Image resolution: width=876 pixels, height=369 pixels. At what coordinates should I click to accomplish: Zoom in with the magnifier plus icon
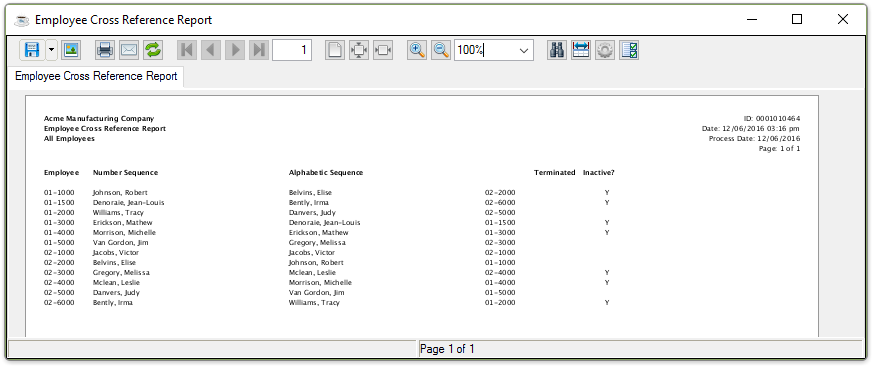click(417, 50)
